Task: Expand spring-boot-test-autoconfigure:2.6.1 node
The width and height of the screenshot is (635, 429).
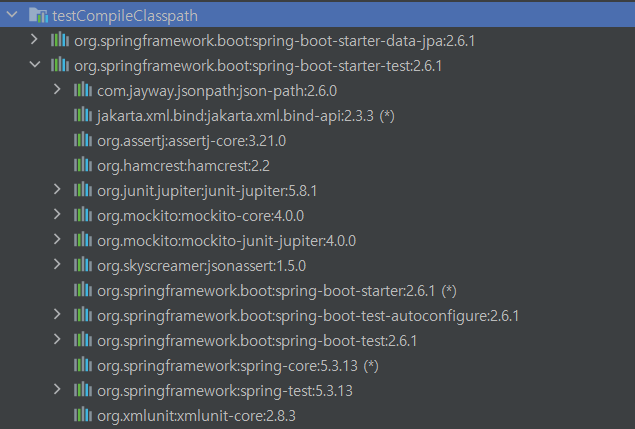Action: (x=57, y=315)
